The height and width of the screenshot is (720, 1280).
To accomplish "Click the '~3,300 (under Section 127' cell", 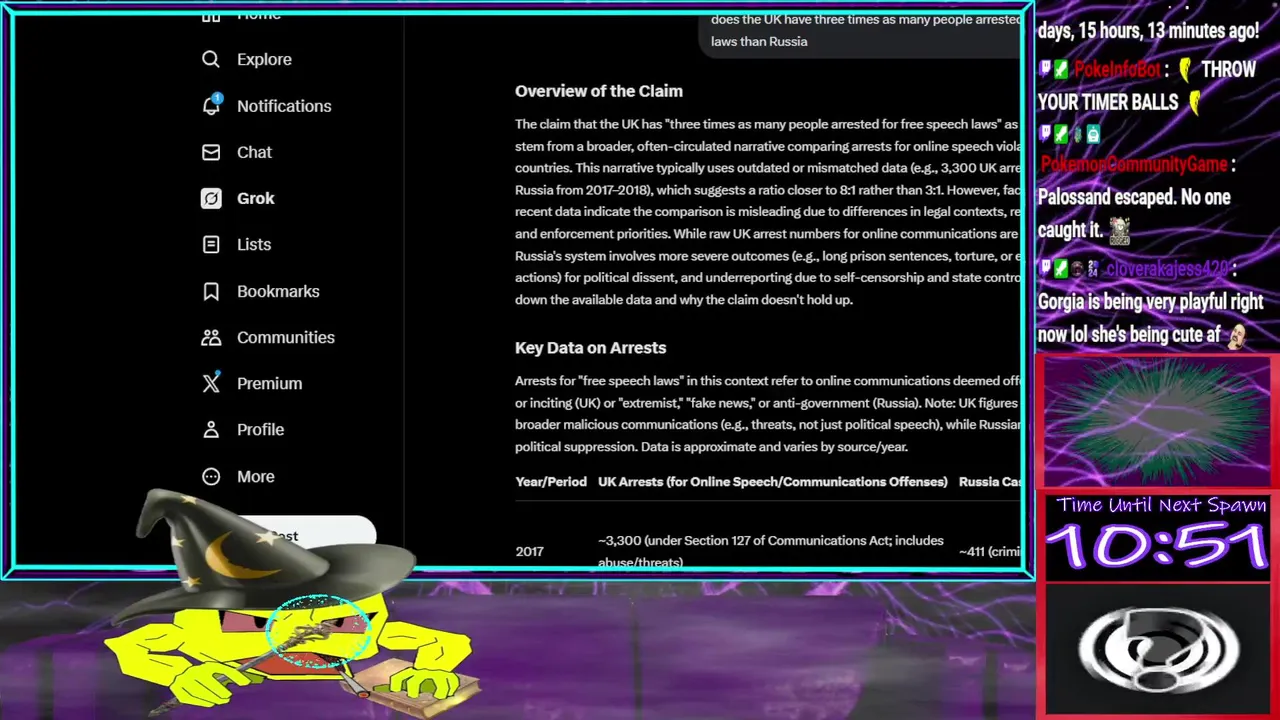I will (x=770, y=551).
